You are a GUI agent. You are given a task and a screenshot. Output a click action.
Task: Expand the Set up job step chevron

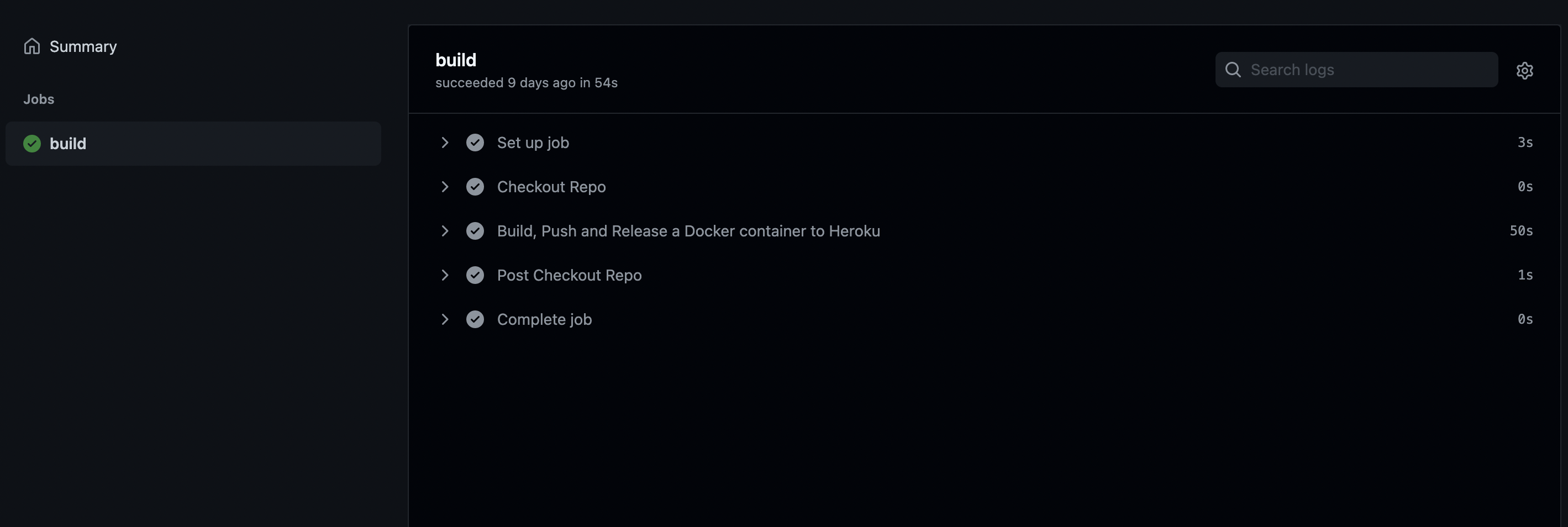point(445,143)
